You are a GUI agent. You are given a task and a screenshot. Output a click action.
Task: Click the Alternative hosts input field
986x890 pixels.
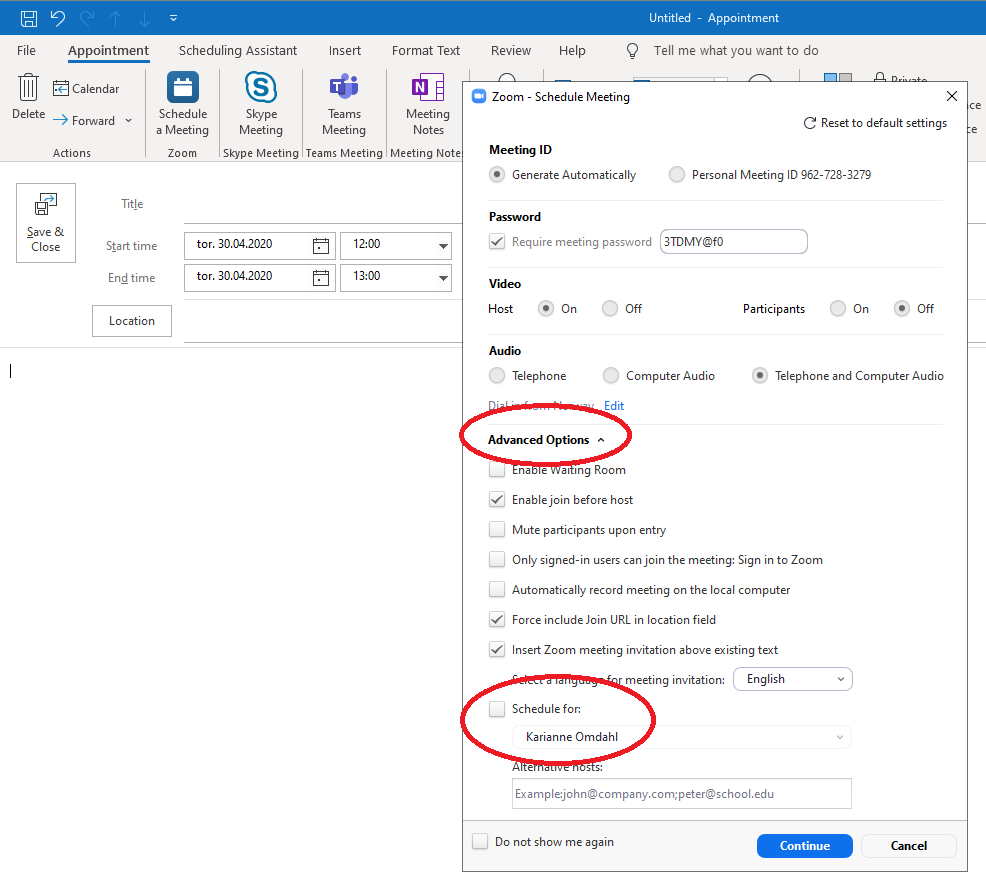tap(681, 794)
